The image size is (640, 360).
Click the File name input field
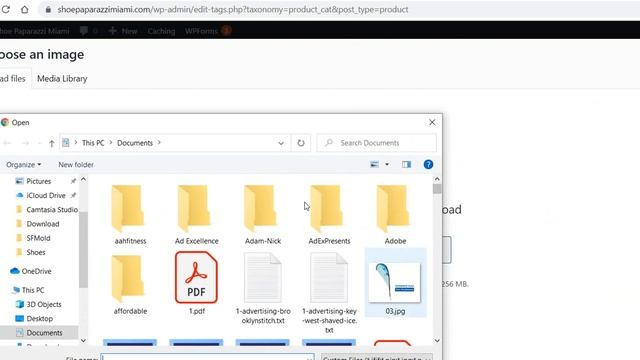(x=207, y=357)
